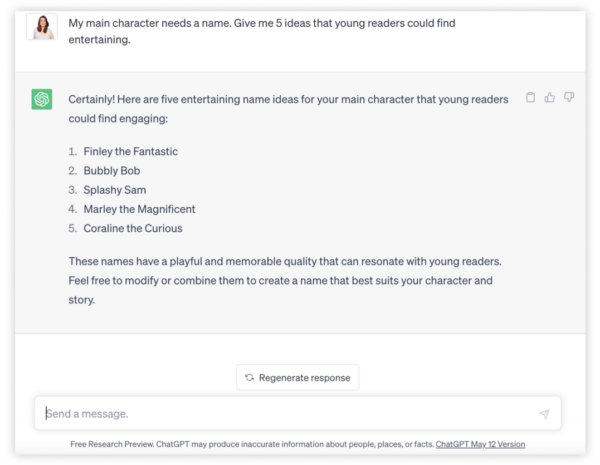Open the ChatGPT May 12 Version link
This screenshot has height=465, width=600.
480,444
